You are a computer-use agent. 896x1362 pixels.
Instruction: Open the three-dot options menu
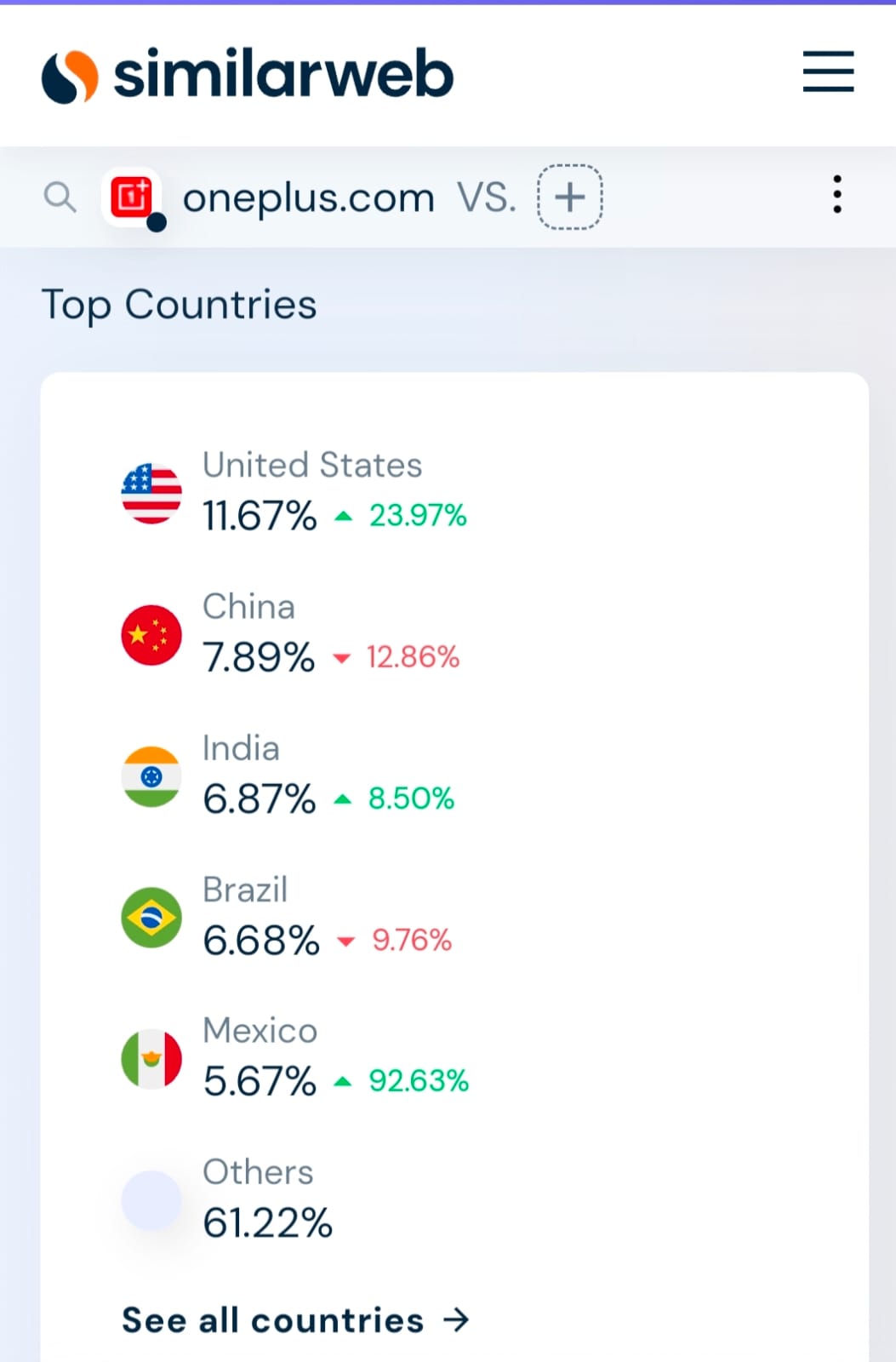837,195
